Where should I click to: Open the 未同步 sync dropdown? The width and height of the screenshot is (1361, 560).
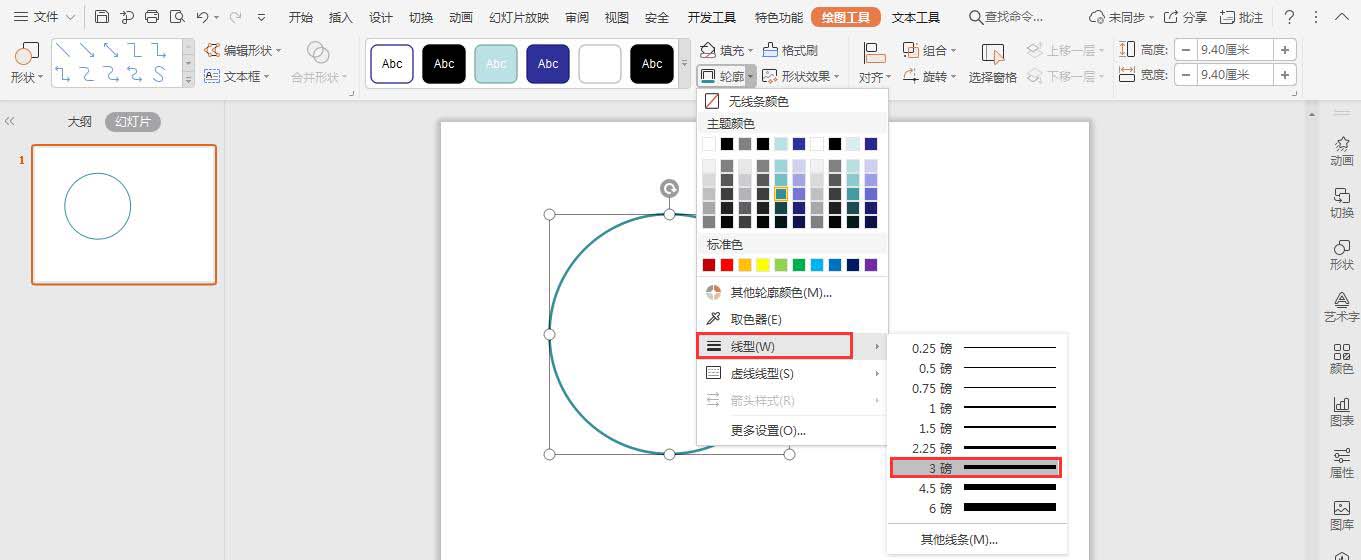[1121, 17]
